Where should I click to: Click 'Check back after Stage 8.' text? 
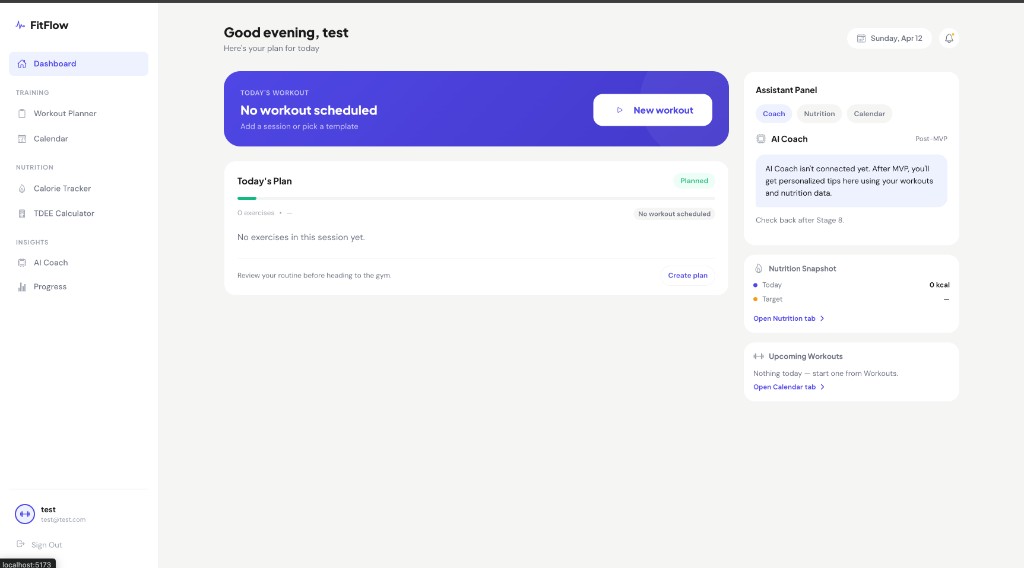click(799, 221)
